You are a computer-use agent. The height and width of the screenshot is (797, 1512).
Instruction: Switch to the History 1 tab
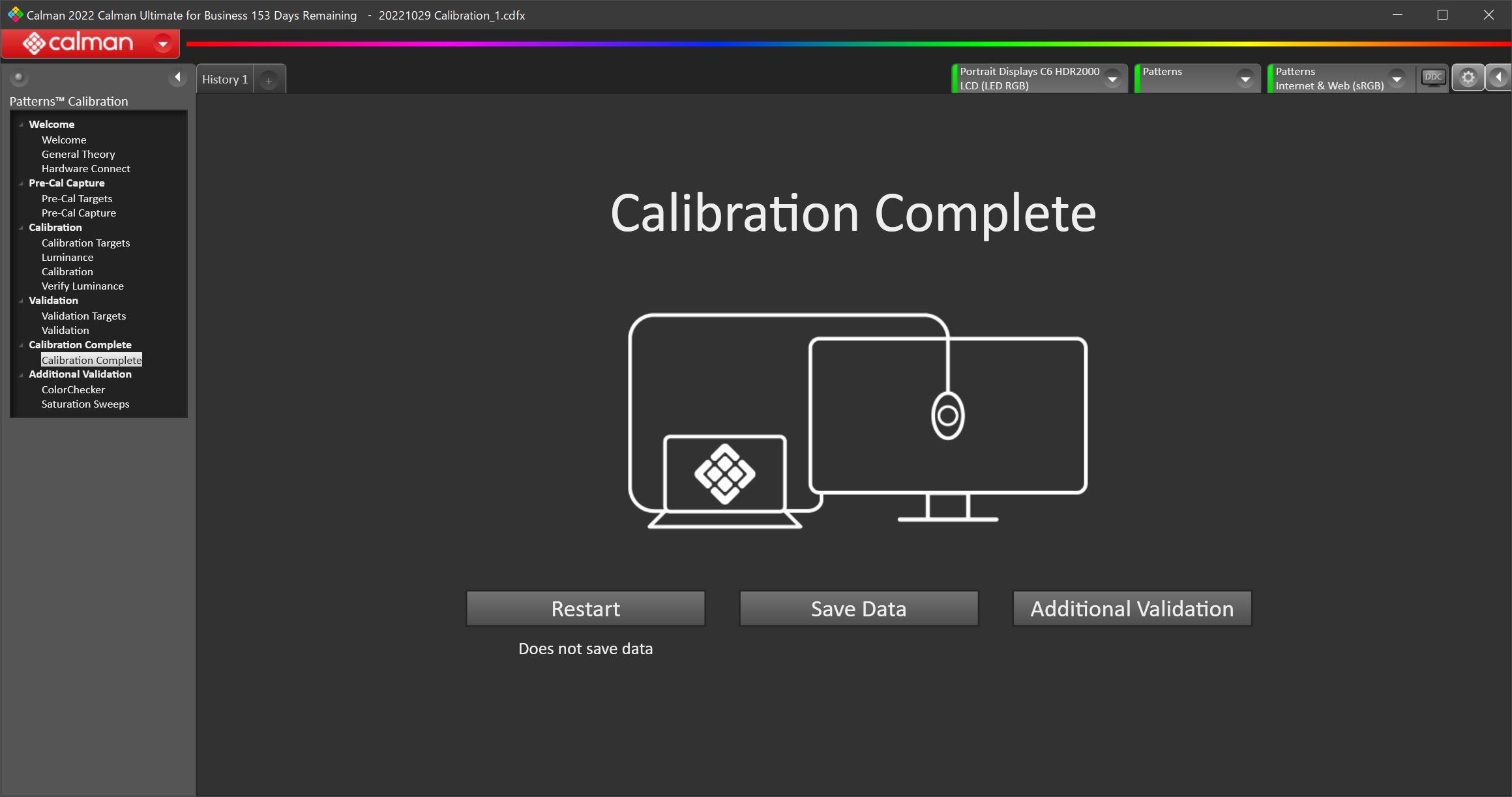click(225, 80)
